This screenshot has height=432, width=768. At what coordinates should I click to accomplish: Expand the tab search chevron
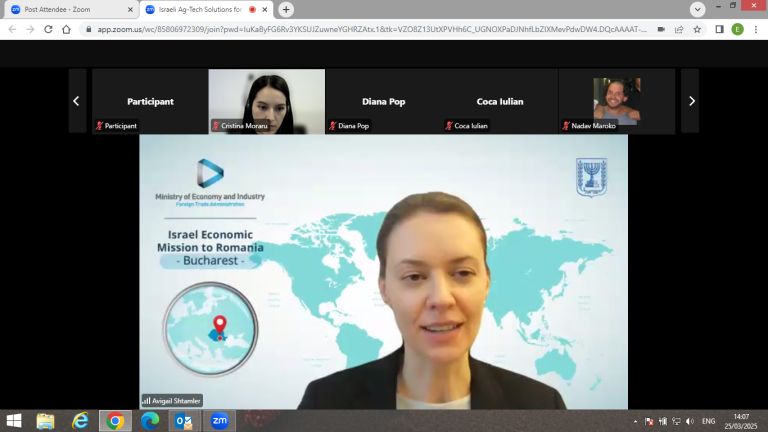(698, 9)
